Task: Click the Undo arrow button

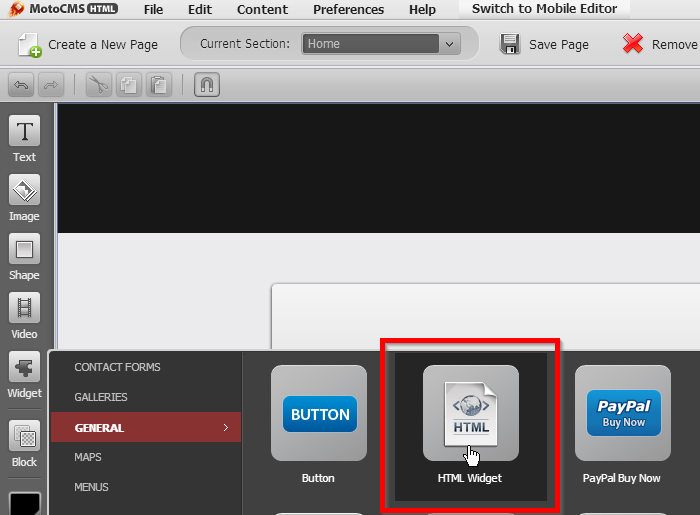Action: pyautogui.click(x=21, y=84)
